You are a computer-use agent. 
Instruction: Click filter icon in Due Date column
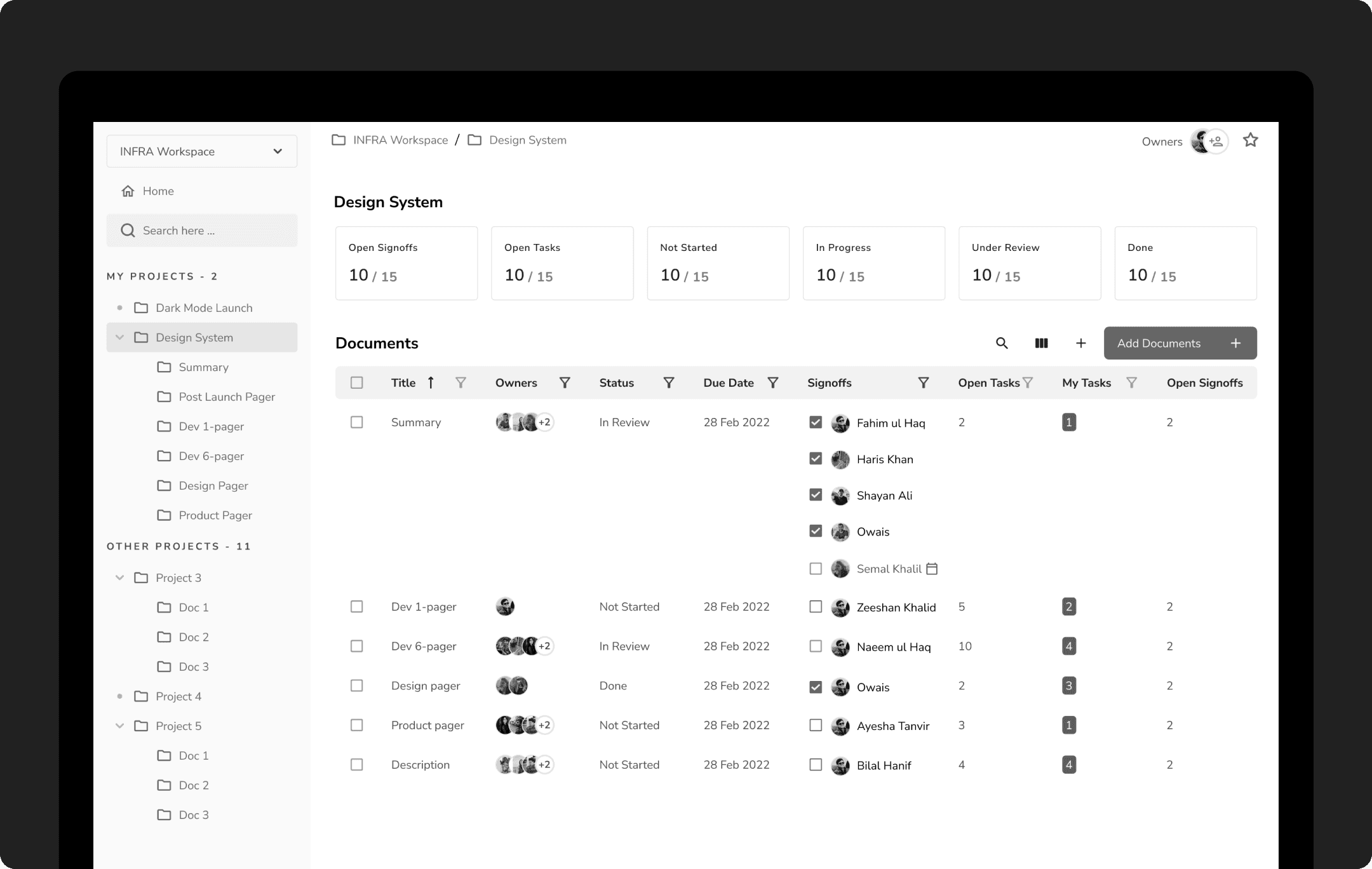pos(772,382)
